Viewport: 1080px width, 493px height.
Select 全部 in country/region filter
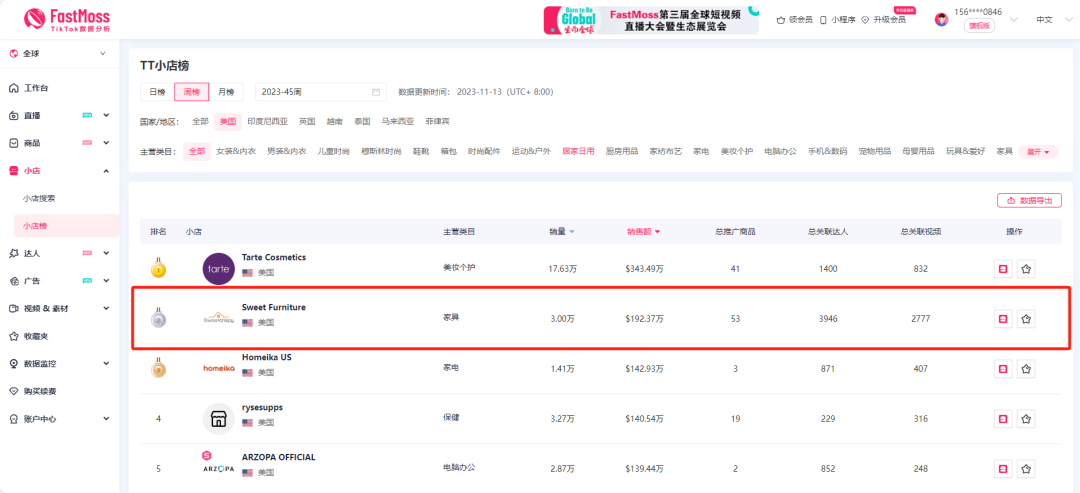coord(200,121)
